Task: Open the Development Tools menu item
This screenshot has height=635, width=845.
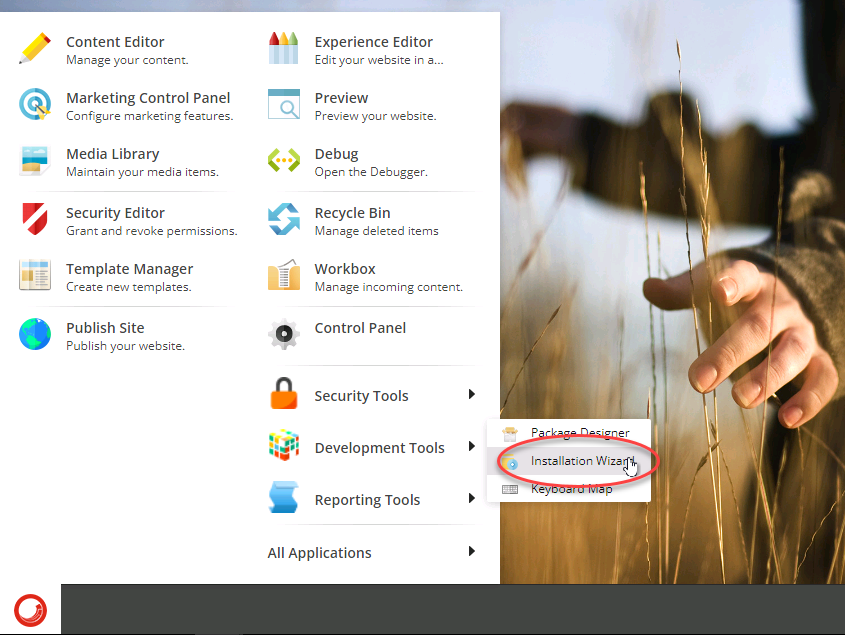Action: (372, 446)
